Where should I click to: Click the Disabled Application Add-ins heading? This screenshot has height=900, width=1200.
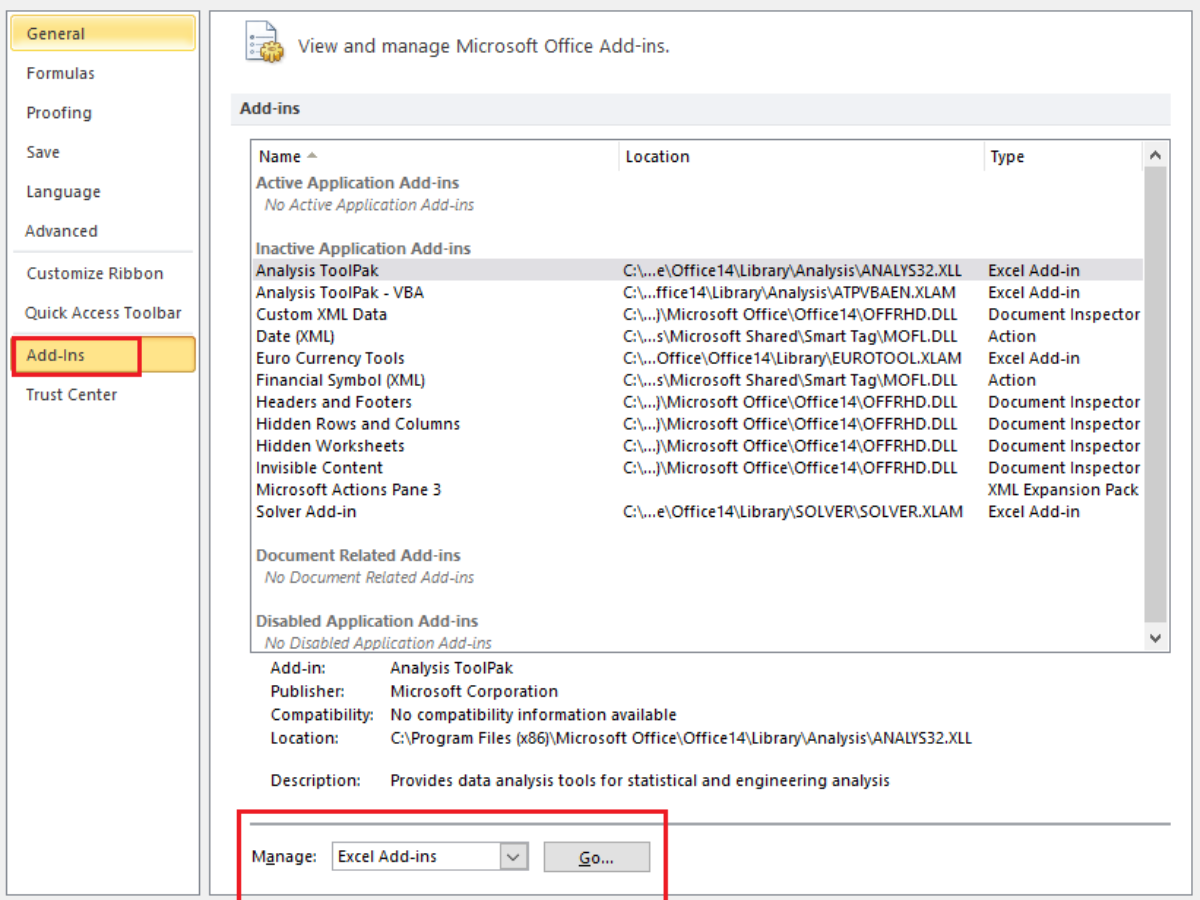click(x=367, y=621)
